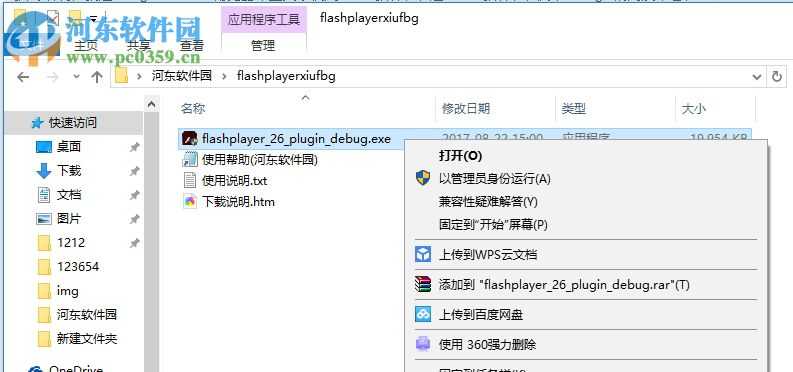Screen dimensions: 793x372
Task: Sort files by 类型 column
Action: pos(574,108)
